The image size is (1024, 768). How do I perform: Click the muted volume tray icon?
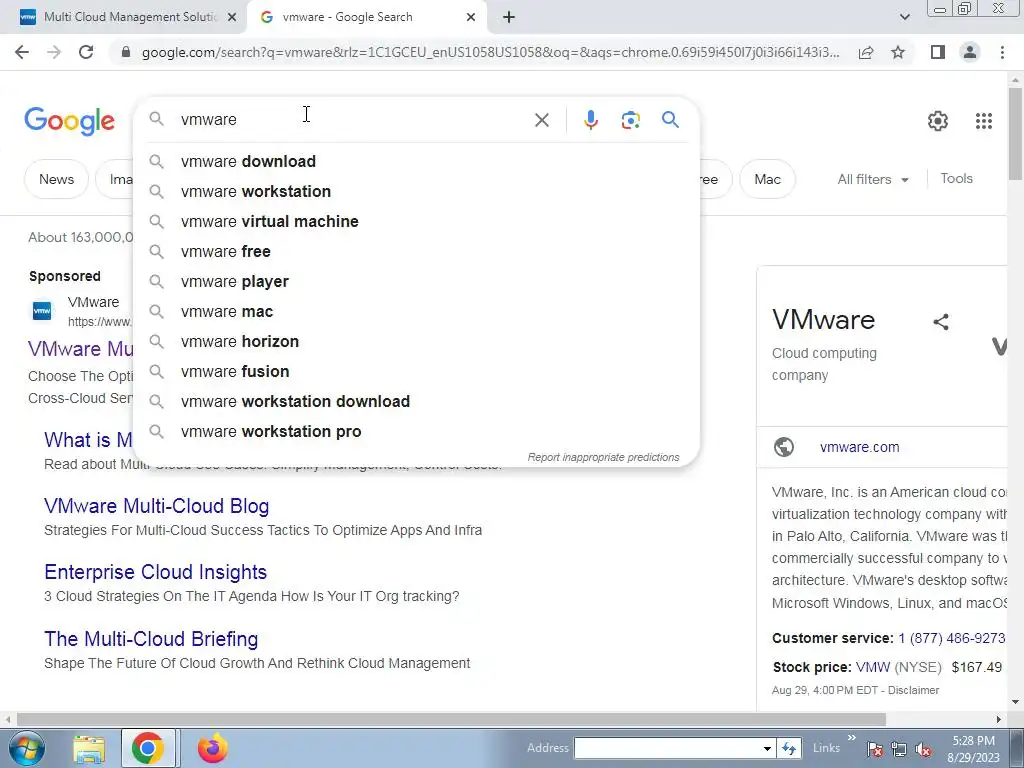pos(923,749)
